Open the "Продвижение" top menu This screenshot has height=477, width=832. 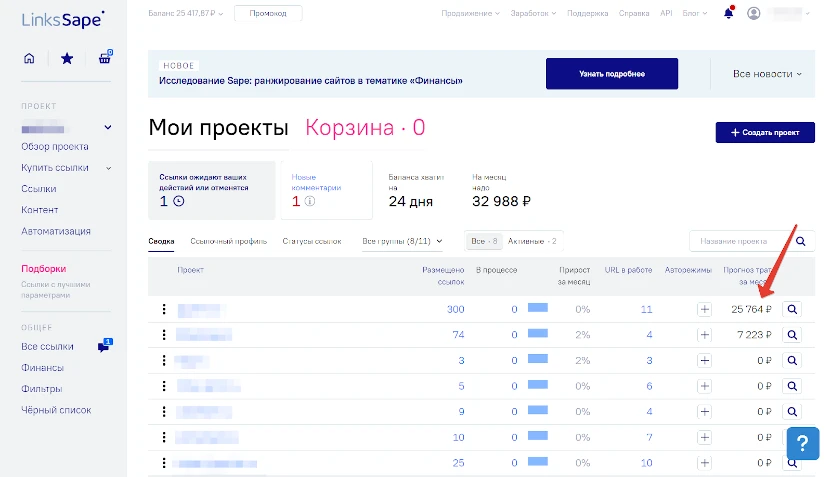[x=470, y=14]
